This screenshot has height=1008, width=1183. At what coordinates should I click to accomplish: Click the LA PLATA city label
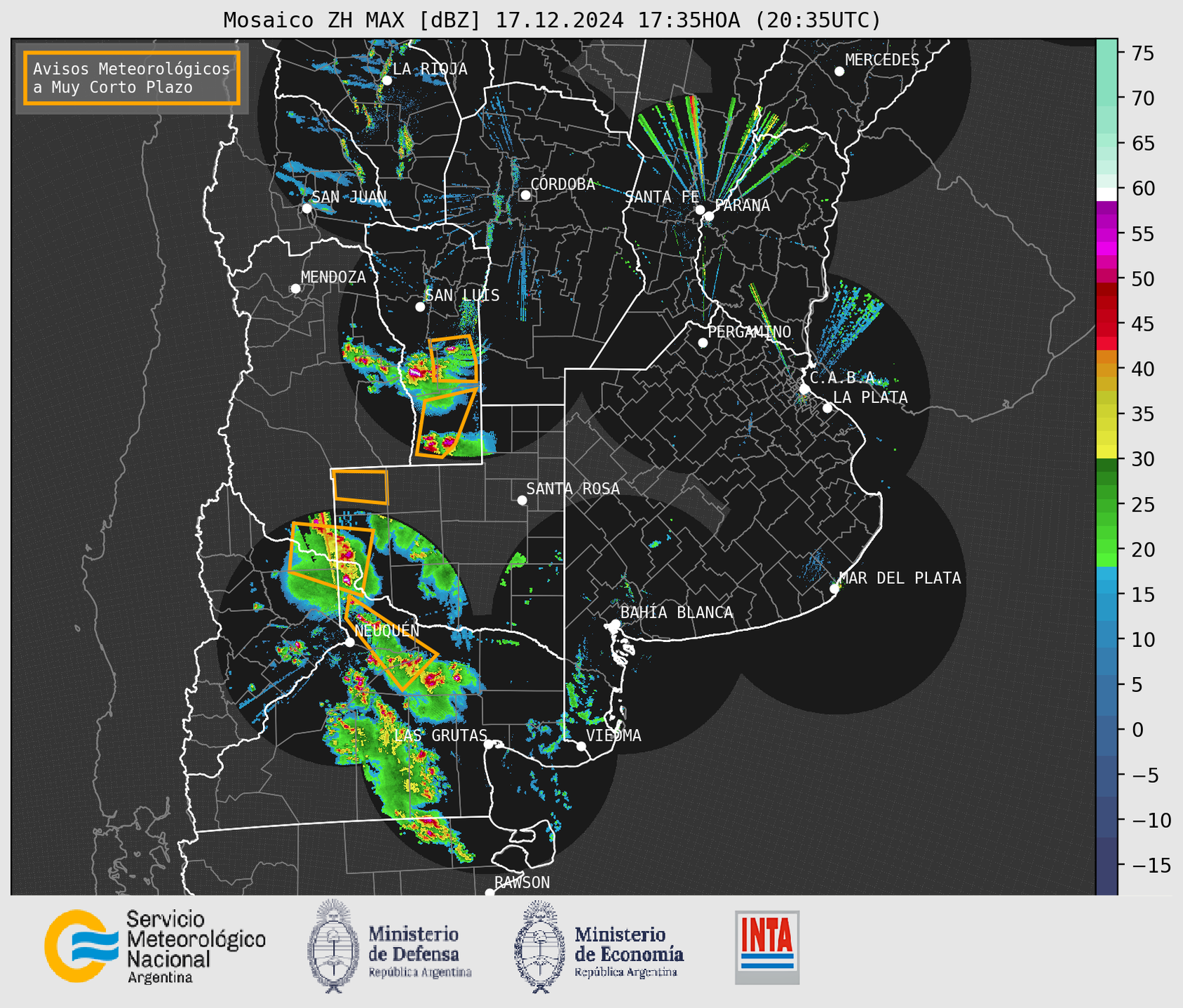[870, 397]
